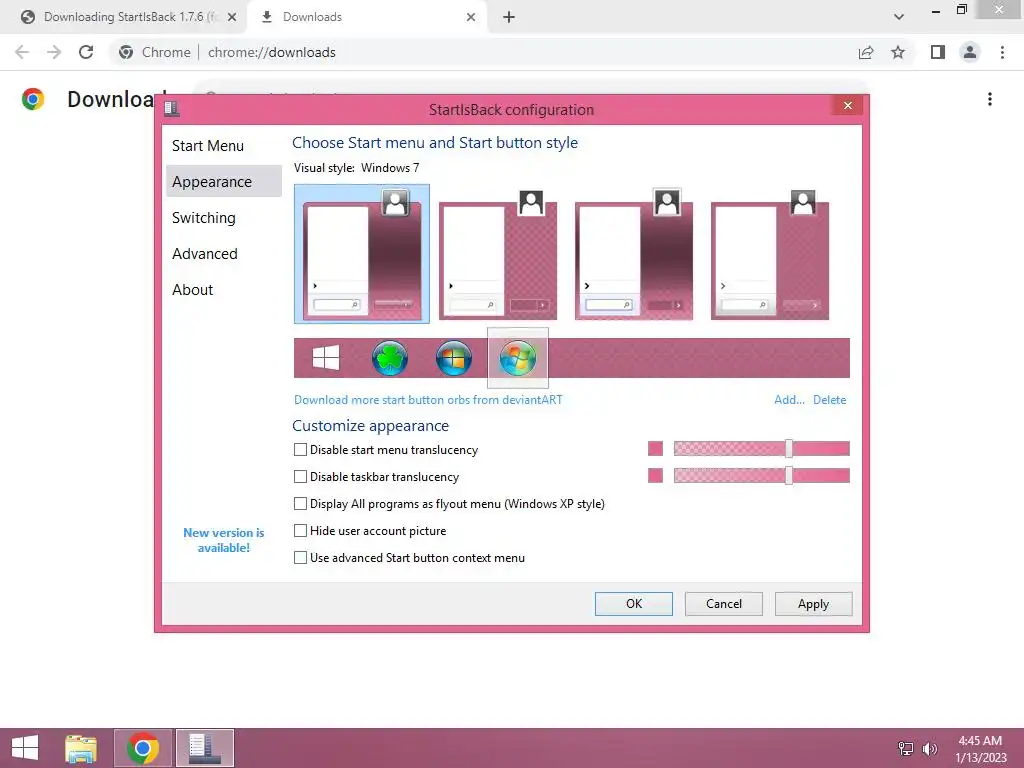Click the StartIsBack taskbar icon
Viewport: 1024px width, 768px height.
coord(204,748)
